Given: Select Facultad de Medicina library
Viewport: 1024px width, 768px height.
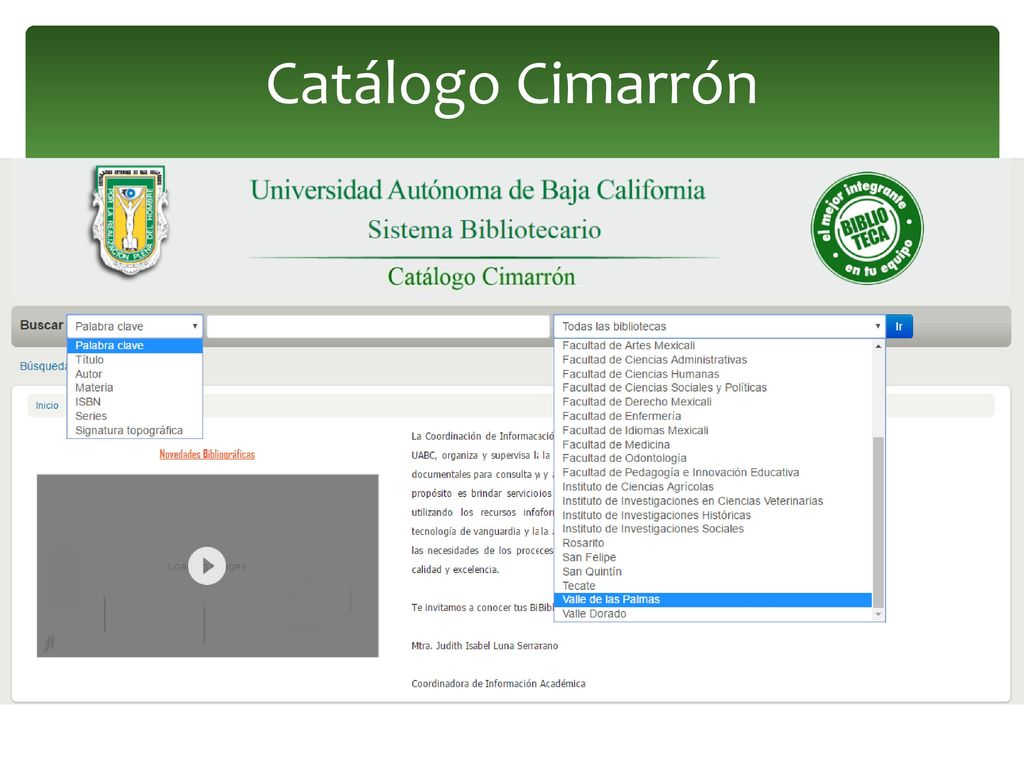Looking at the screenshot, I should 713,445.
